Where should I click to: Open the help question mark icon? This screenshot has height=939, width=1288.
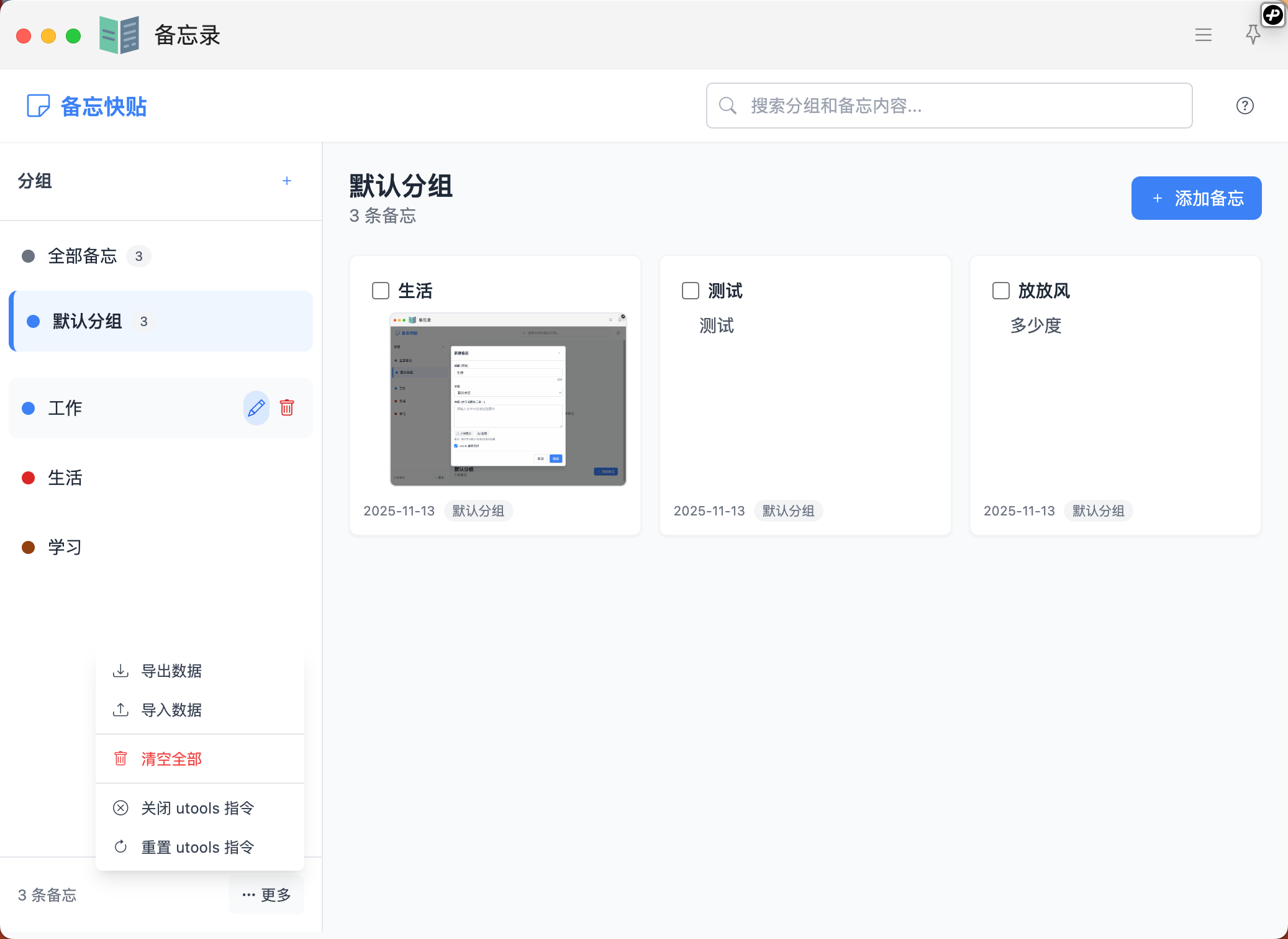[x=1245, y=106]
